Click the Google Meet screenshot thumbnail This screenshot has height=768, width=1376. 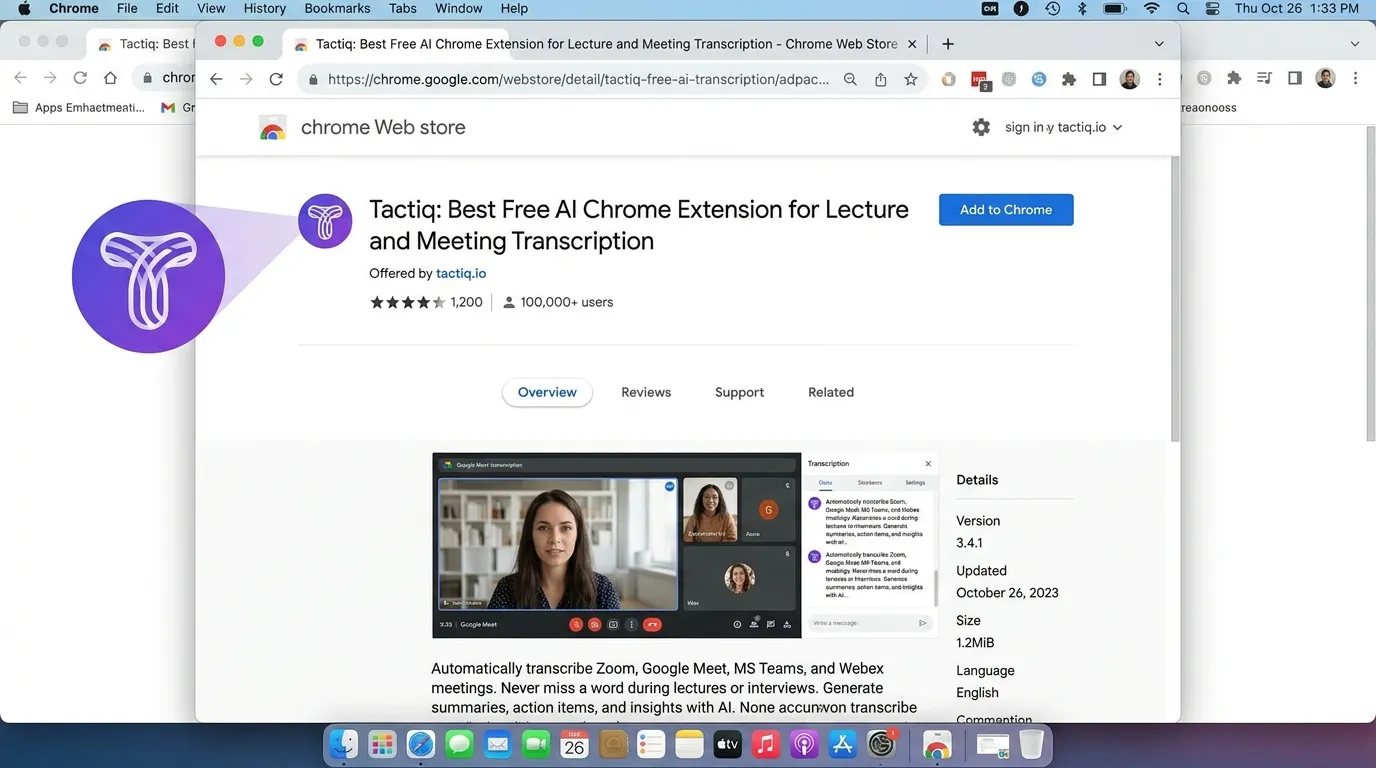pyautogui.click(x=685, y=545)
